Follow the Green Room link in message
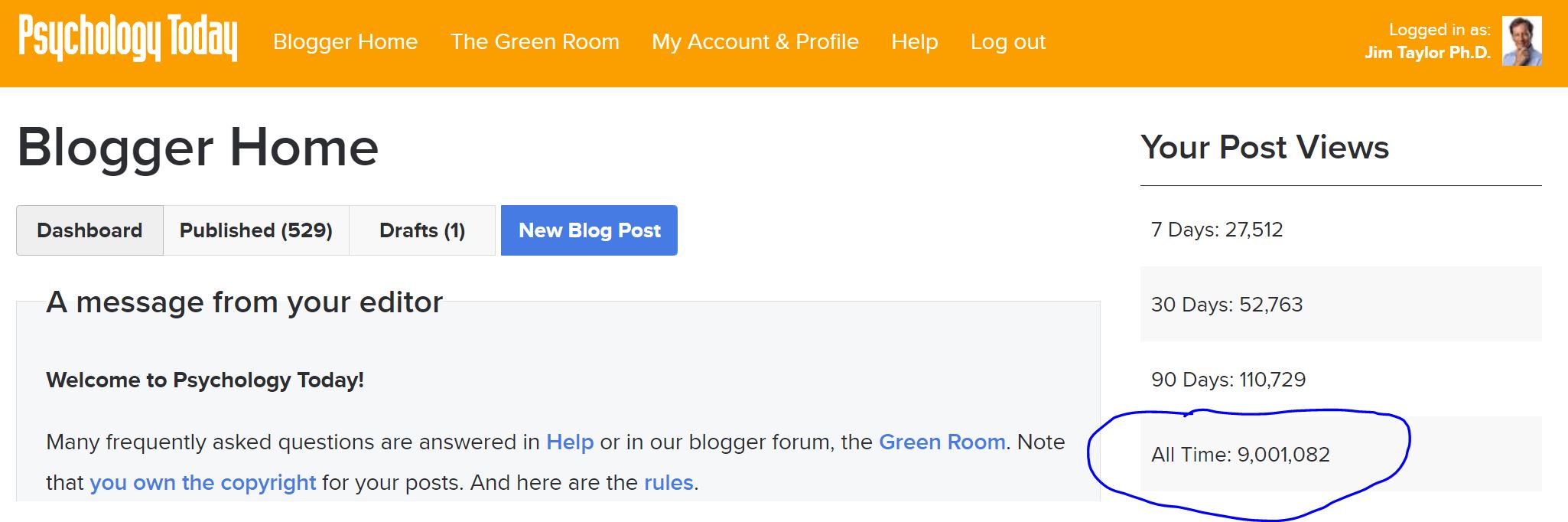Viewport: 1568px width, 522px height. 942,442
